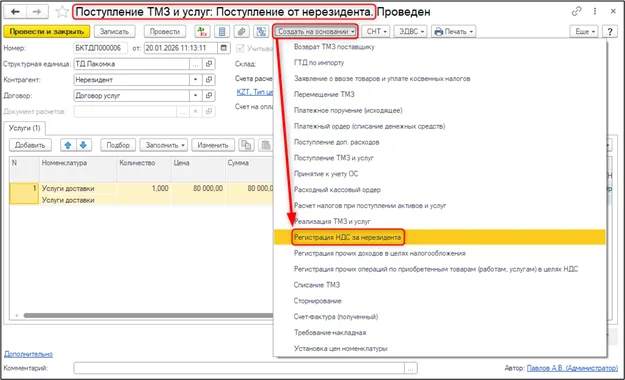625x380 pixels.
Task: Choose Регистрация прочих доходов в целях налогообложения
Action: pyautogui.click(x=440, y=253)
